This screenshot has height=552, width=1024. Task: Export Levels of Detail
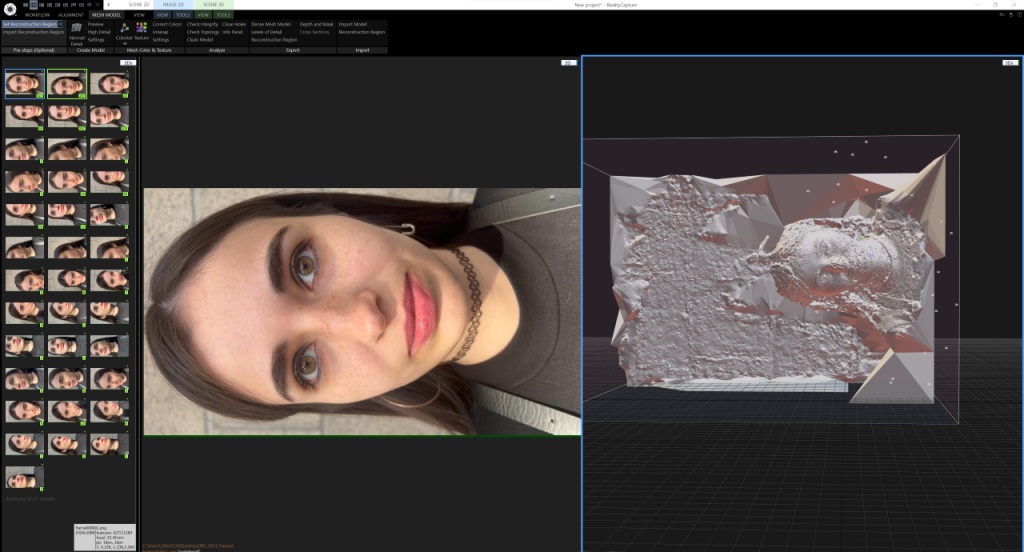click(266, 32)
